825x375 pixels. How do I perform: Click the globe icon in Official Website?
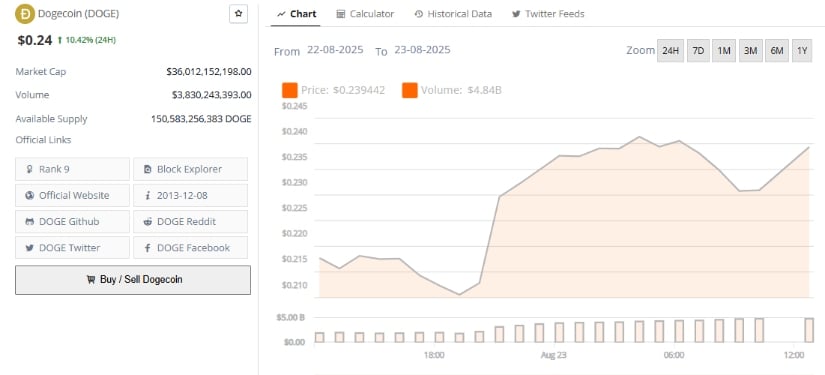coord(29,196)
